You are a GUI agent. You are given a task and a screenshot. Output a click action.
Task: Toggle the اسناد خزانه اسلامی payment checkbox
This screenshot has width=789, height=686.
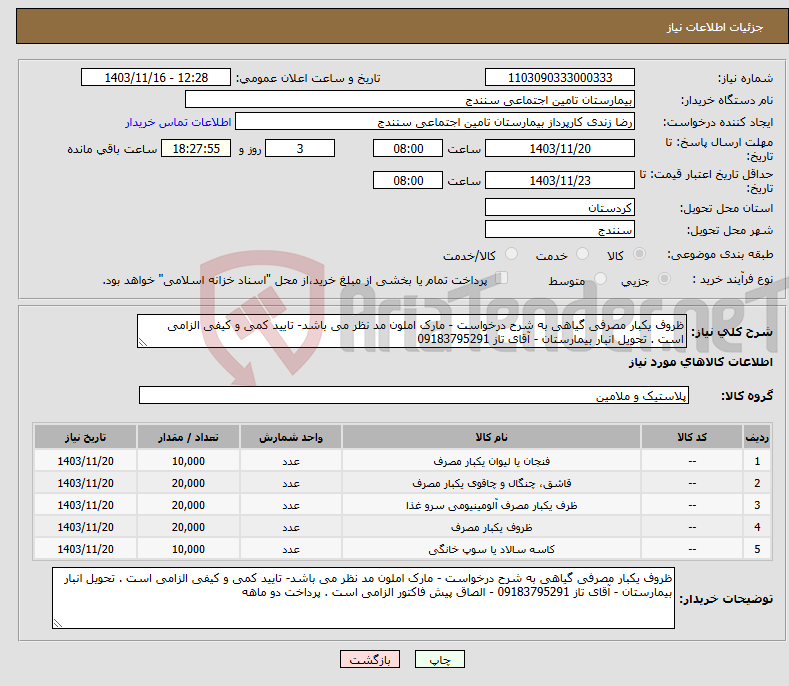click(502, 278)
